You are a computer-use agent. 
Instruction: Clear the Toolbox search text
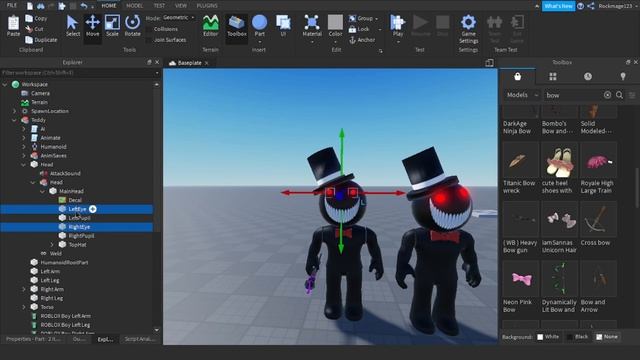[x=607, y=95]
